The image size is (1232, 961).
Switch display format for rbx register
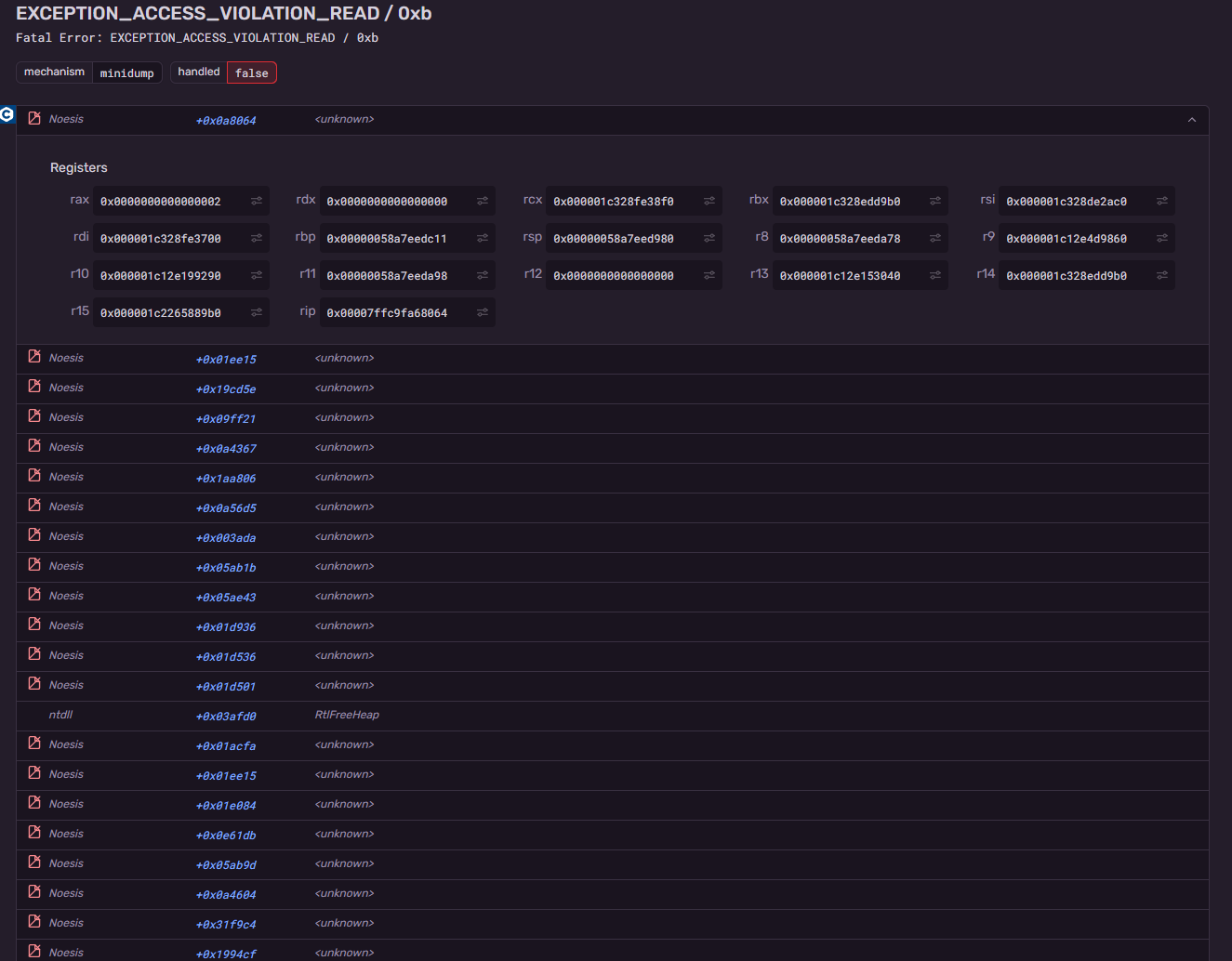pos(935,201)
